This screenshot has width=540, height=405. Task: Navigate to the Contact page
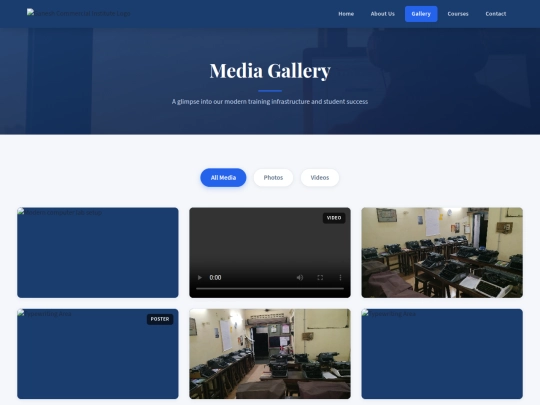tap(496, 14)
